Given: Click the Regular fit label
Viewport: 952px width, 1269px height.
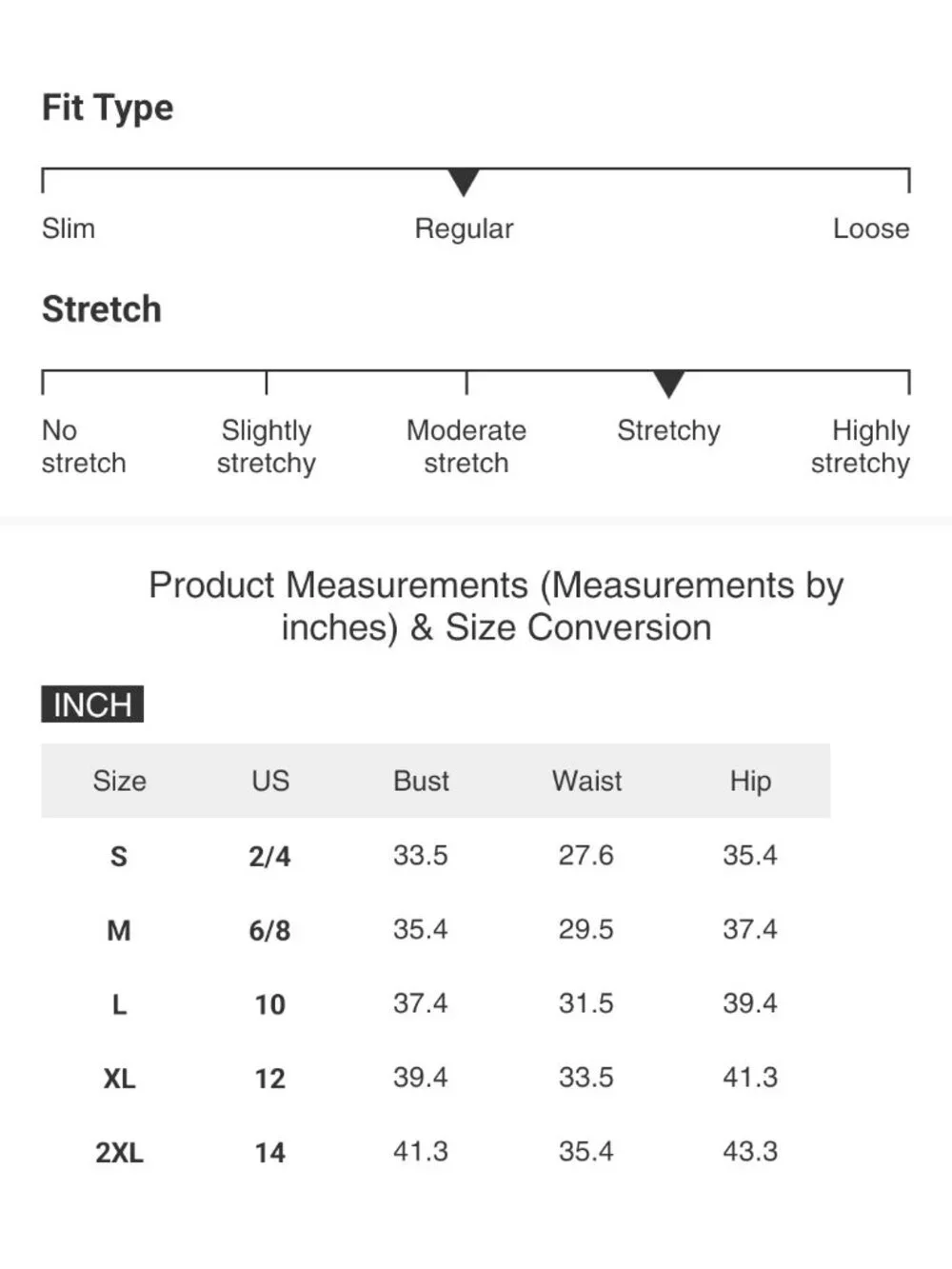Looking at the screenshot, I should pos(464,229).
